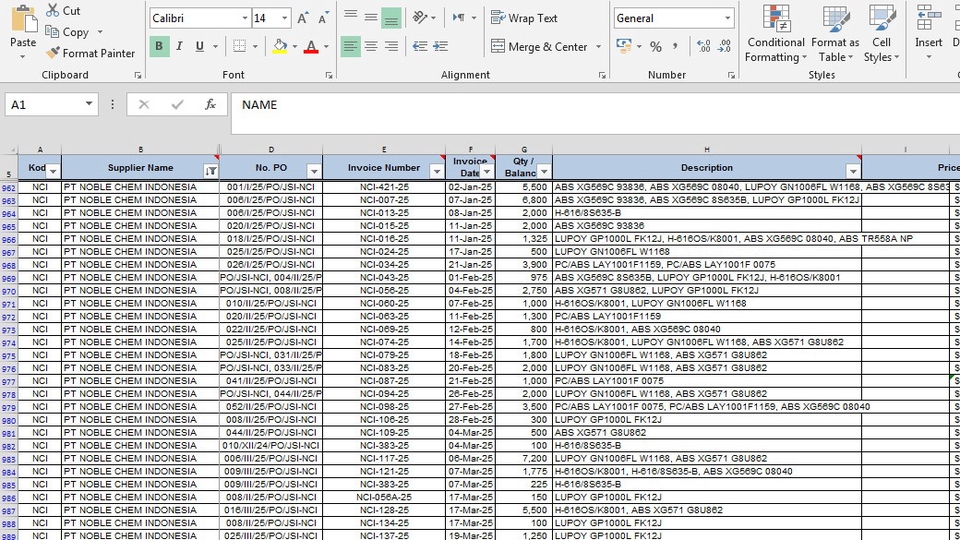Top align cell contents
The height and width of the screenshot is (540, 960).
[350, 15]
